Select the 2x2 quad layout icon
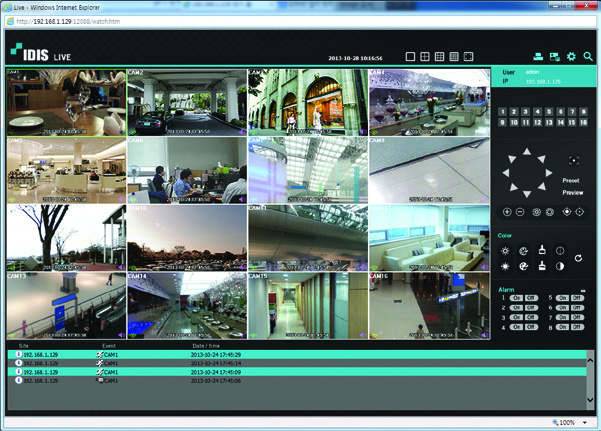 (x=424, y=57)
